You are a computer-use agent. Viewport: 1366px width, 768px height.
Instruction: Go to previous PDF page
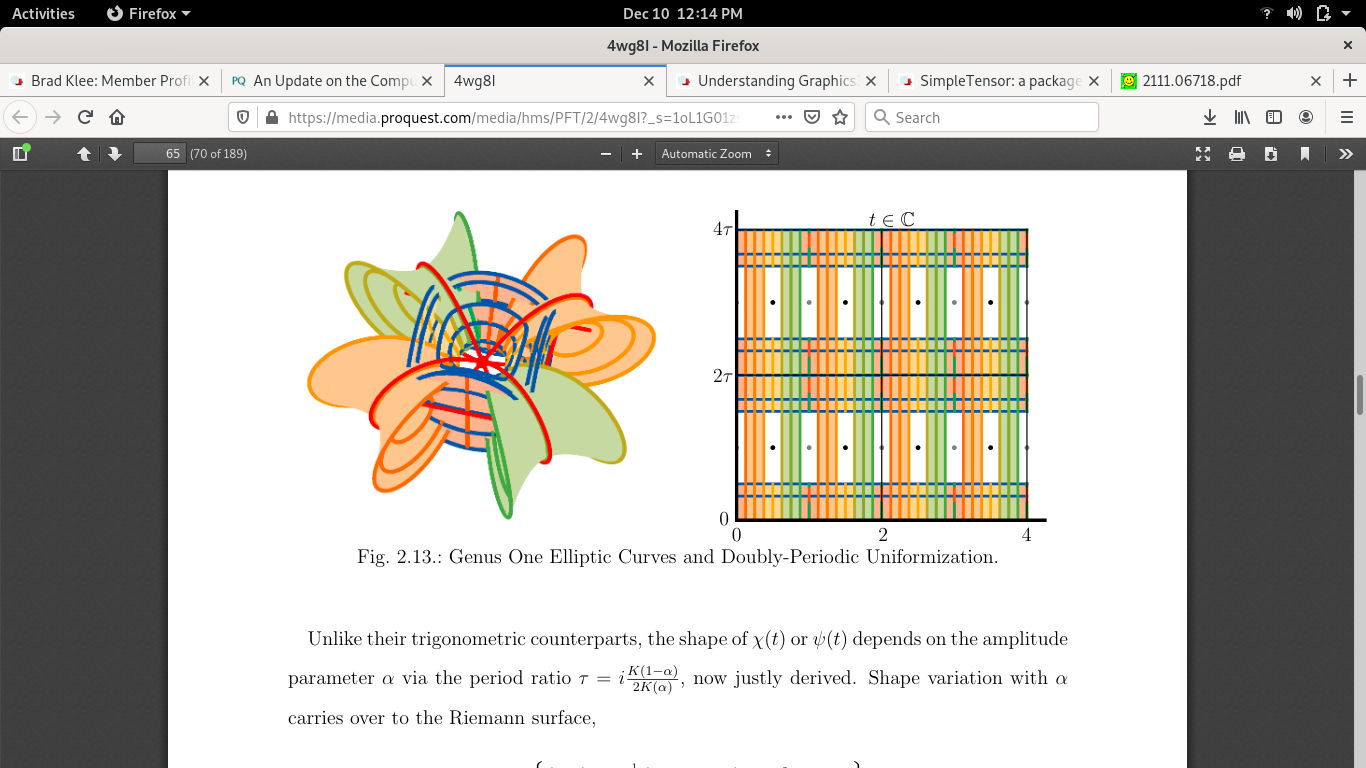[x=84, y=153]
